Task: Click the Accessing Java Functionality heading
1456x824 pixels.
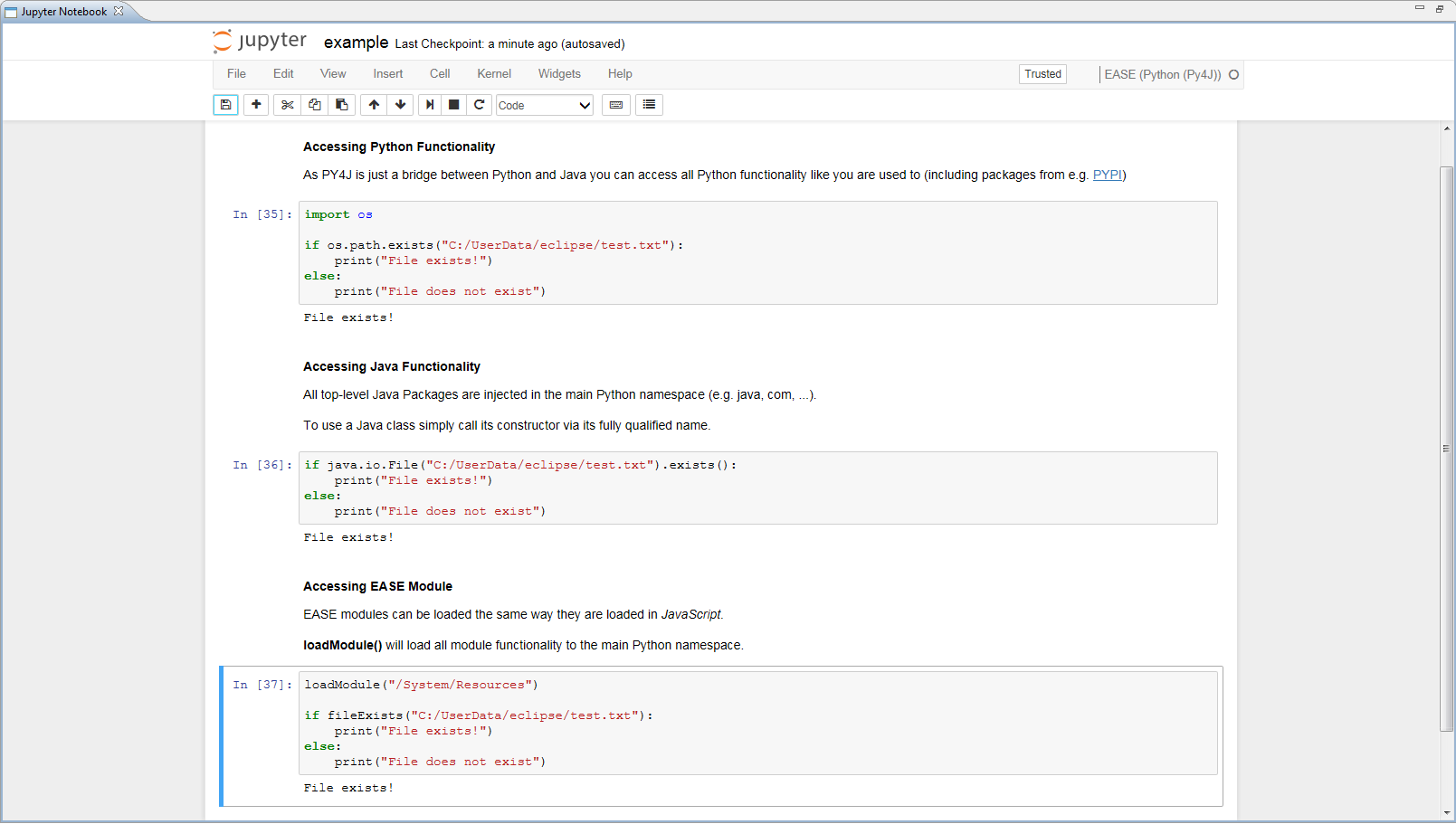Action: pyautogui.click(x=392, y=366)
